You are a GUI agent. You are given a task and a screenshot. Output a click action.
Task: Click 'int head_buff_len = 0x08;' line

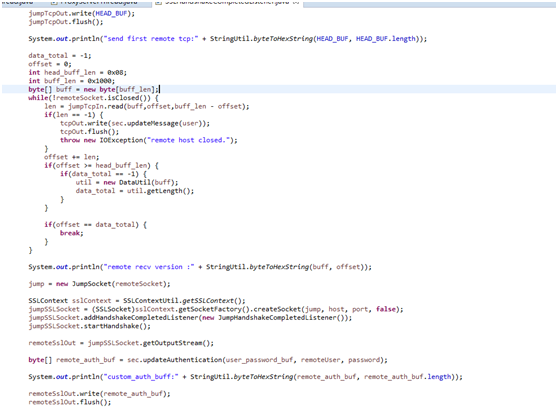coord(78,73)
